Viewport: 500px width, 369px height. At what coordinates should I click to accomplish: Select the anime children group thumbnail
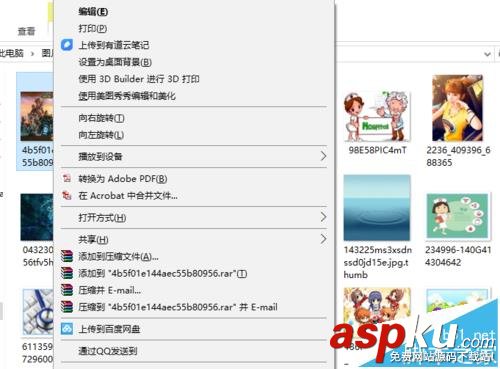pyautogui.click(x=377, y=307)
